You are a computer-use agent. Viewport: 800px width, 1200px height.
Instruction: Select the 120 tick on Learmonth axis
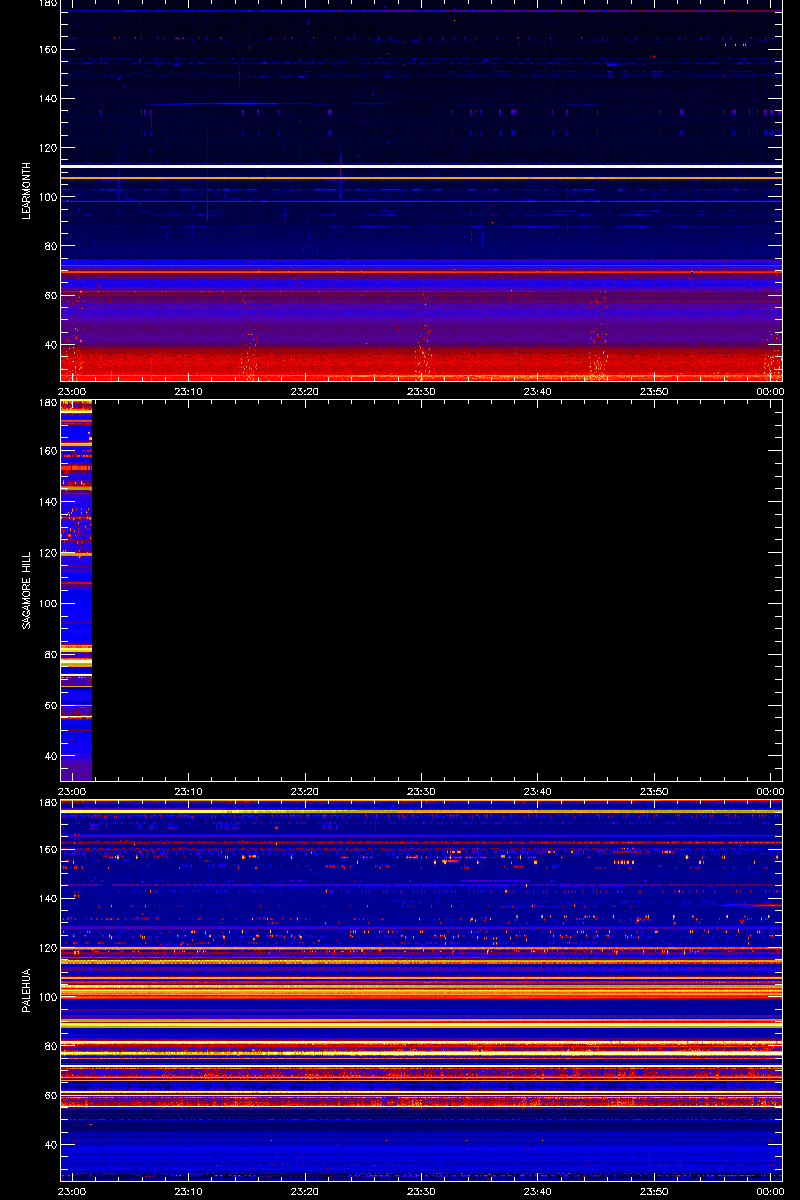(47, 148)
